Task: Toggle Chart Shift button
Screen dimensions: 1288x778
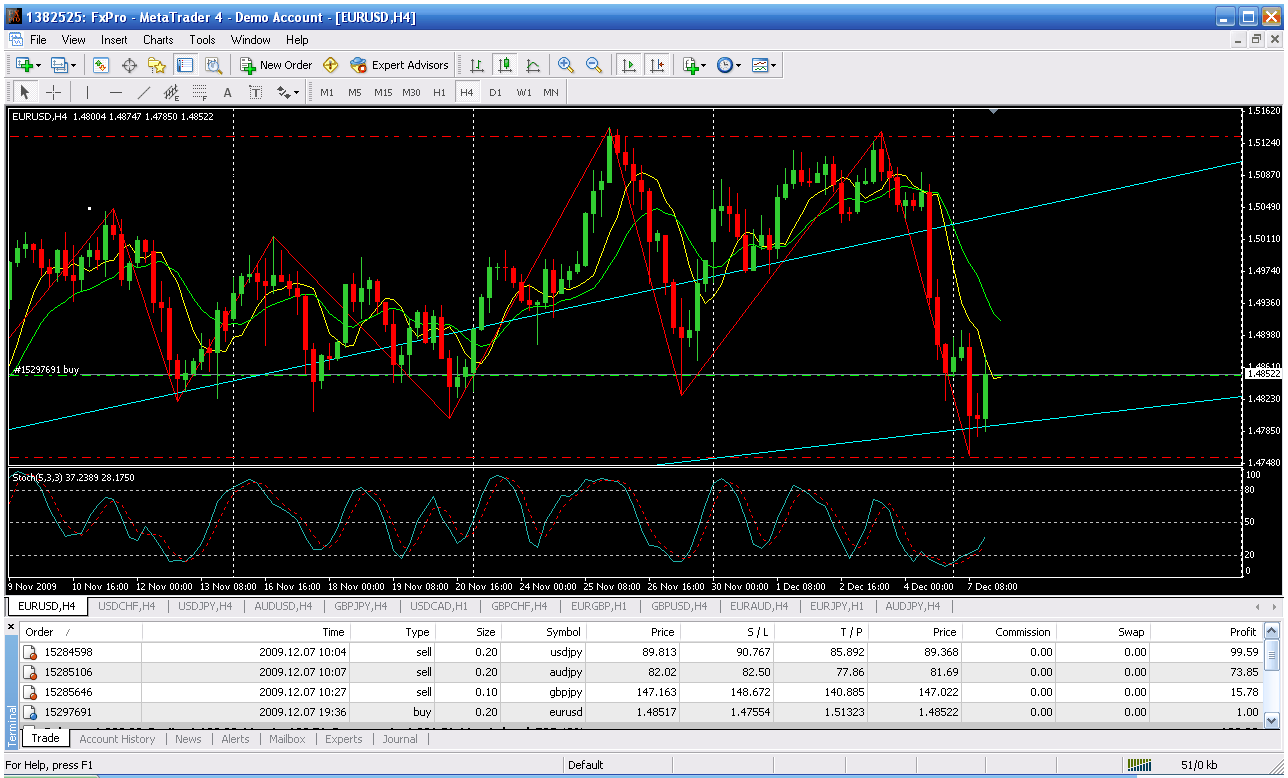Action: [656, 65]
